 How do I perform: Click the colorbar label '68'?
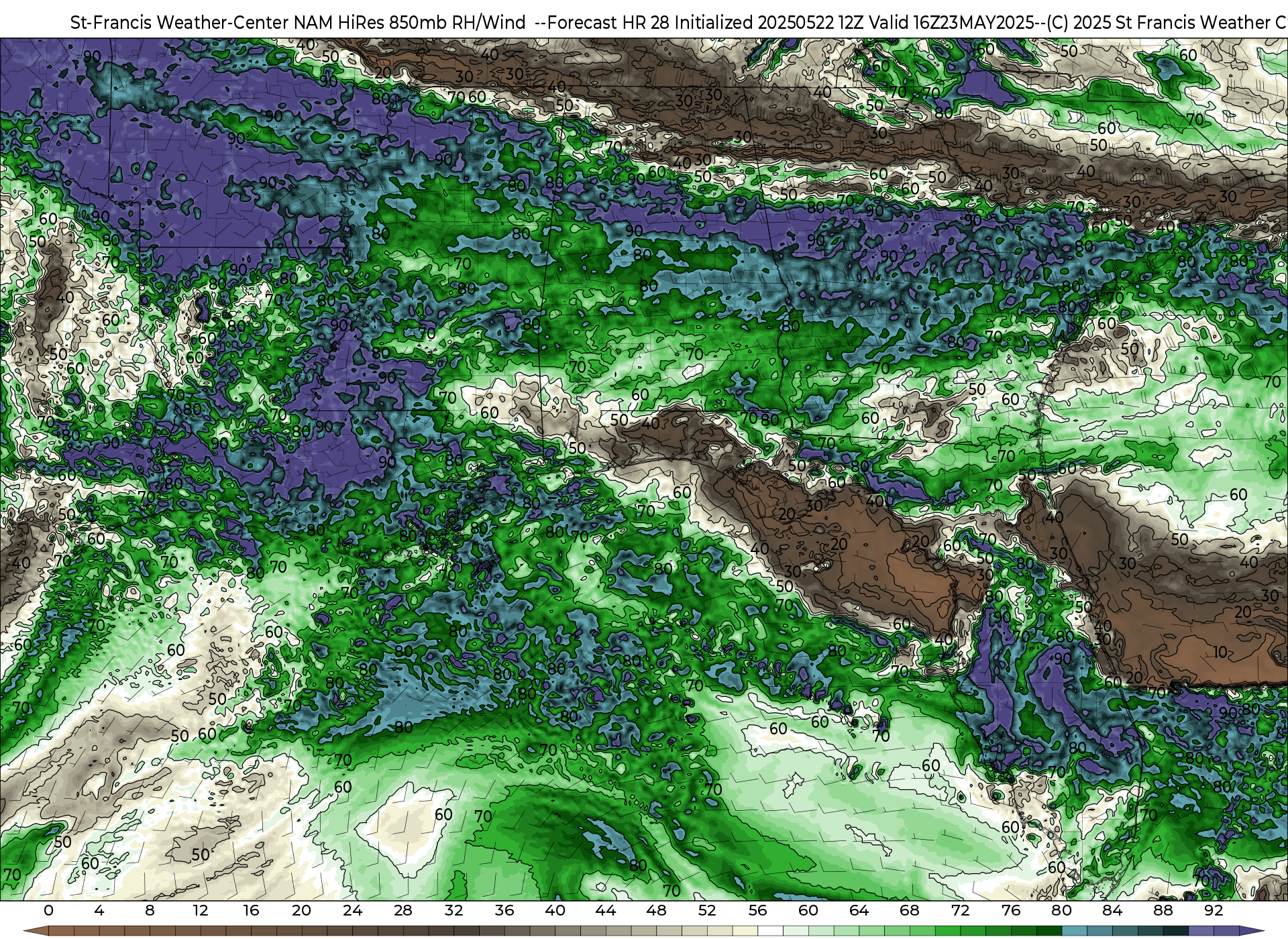(x=910, y=910)
